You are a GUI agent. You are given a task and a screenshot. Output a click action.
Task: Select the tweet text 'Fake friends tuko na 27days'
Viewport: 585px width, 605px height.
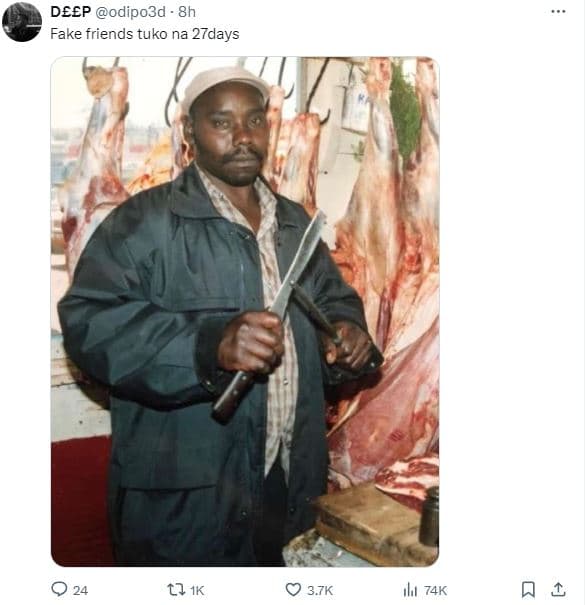coord(145,34)
